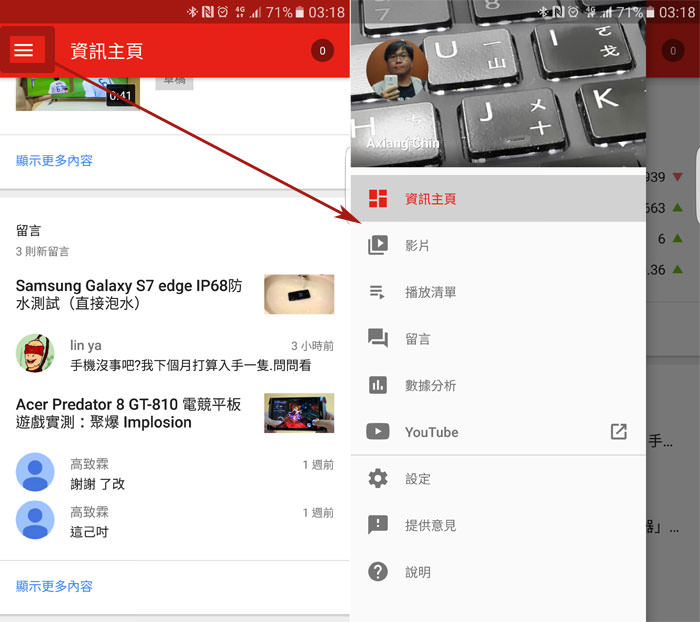Click the 數據分析 analytics chart icon

[x=378, y=385]
